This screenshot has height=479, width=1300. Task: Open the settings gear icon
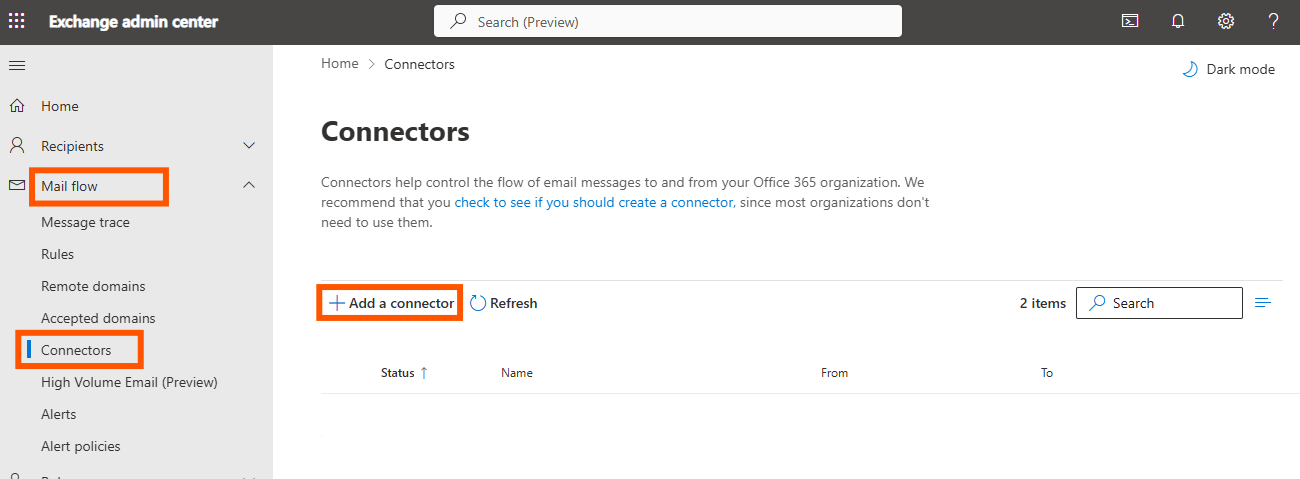pyautogui.click(x=1226, y=21)
